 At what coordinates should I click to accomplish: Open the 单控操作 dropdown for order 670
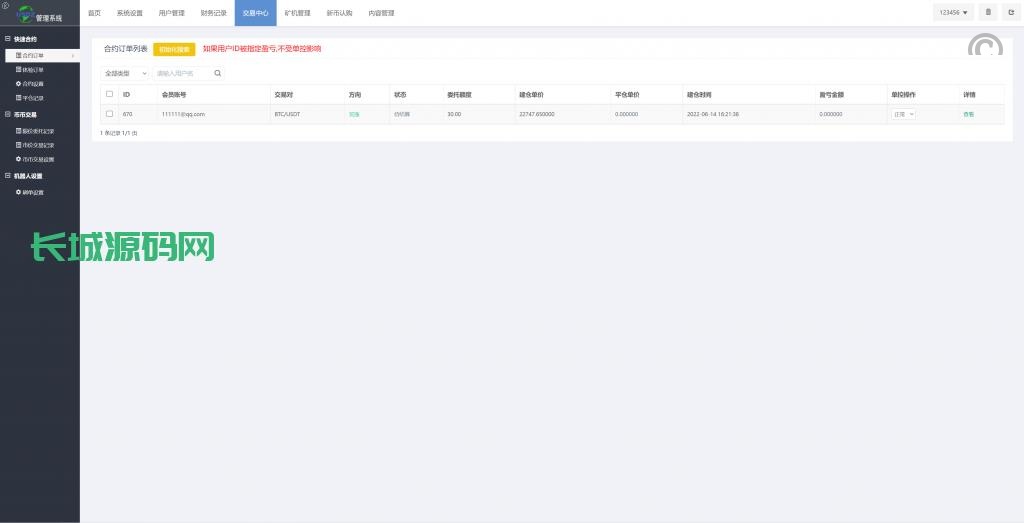903,114
